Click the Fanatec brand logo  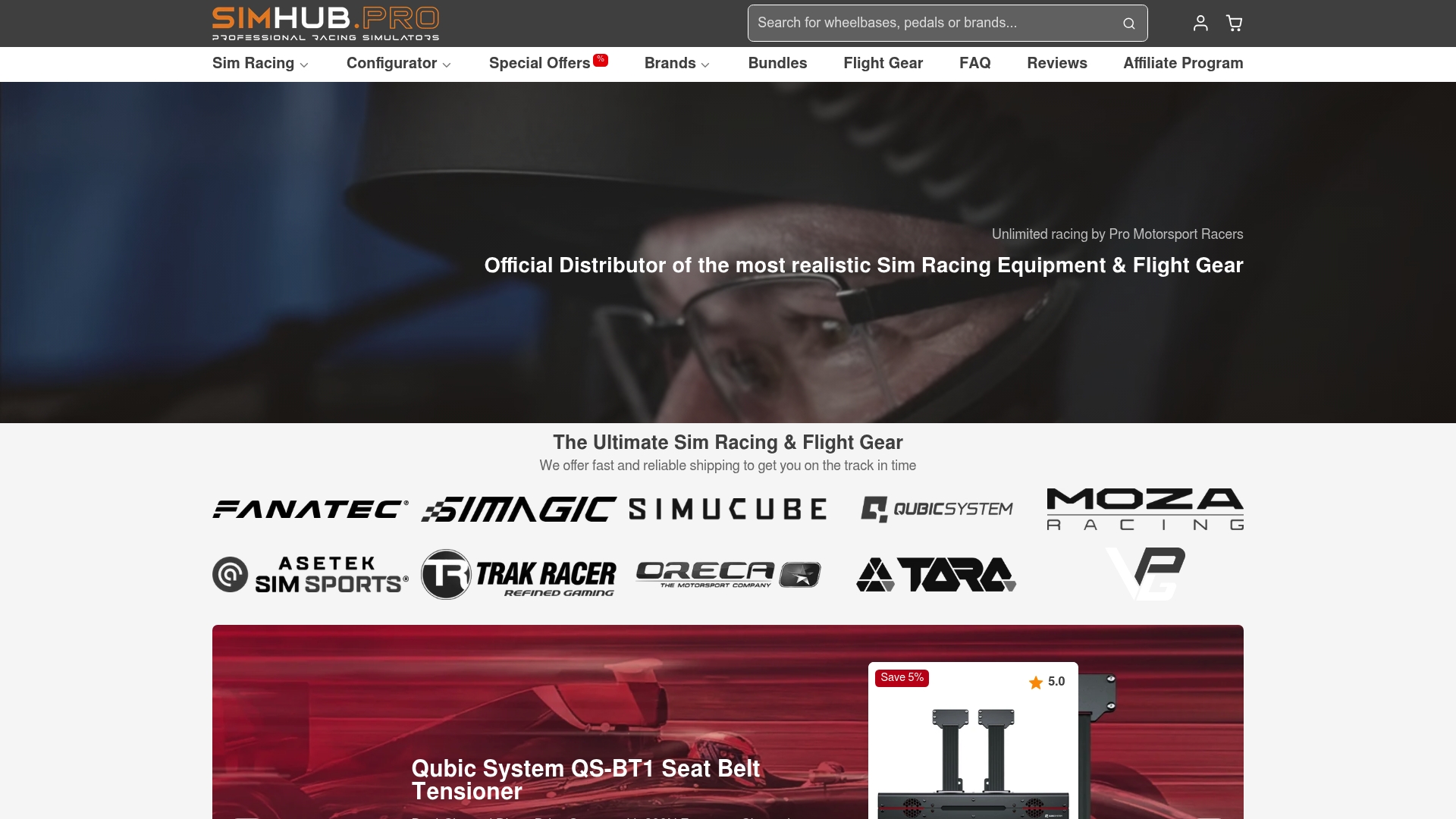point(310,509)
